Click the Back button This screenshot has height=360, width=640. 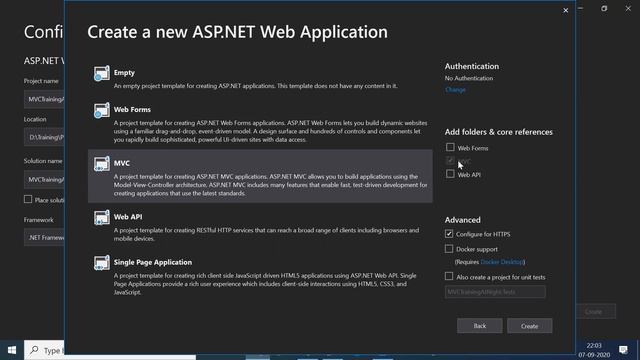[480, 326]
